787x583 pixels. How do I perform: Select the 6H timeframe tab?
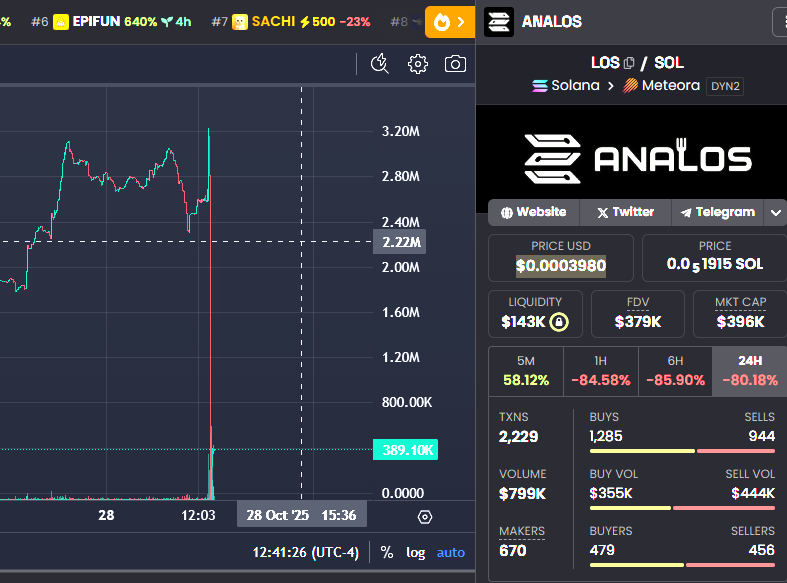coord(675,371)
